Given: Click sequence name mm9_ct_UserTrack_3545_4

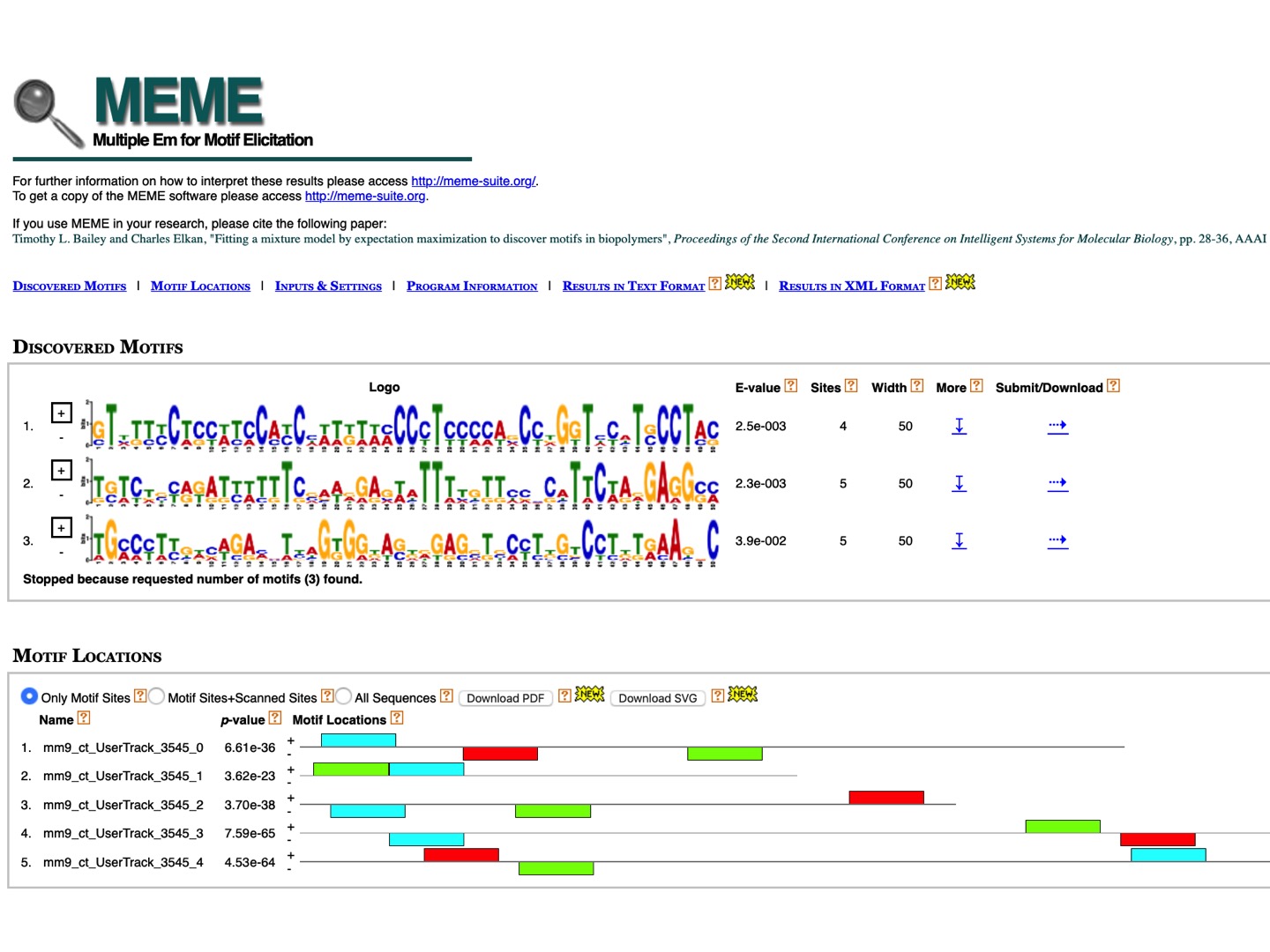Looking at the screenshot, I should coord(123,862).
